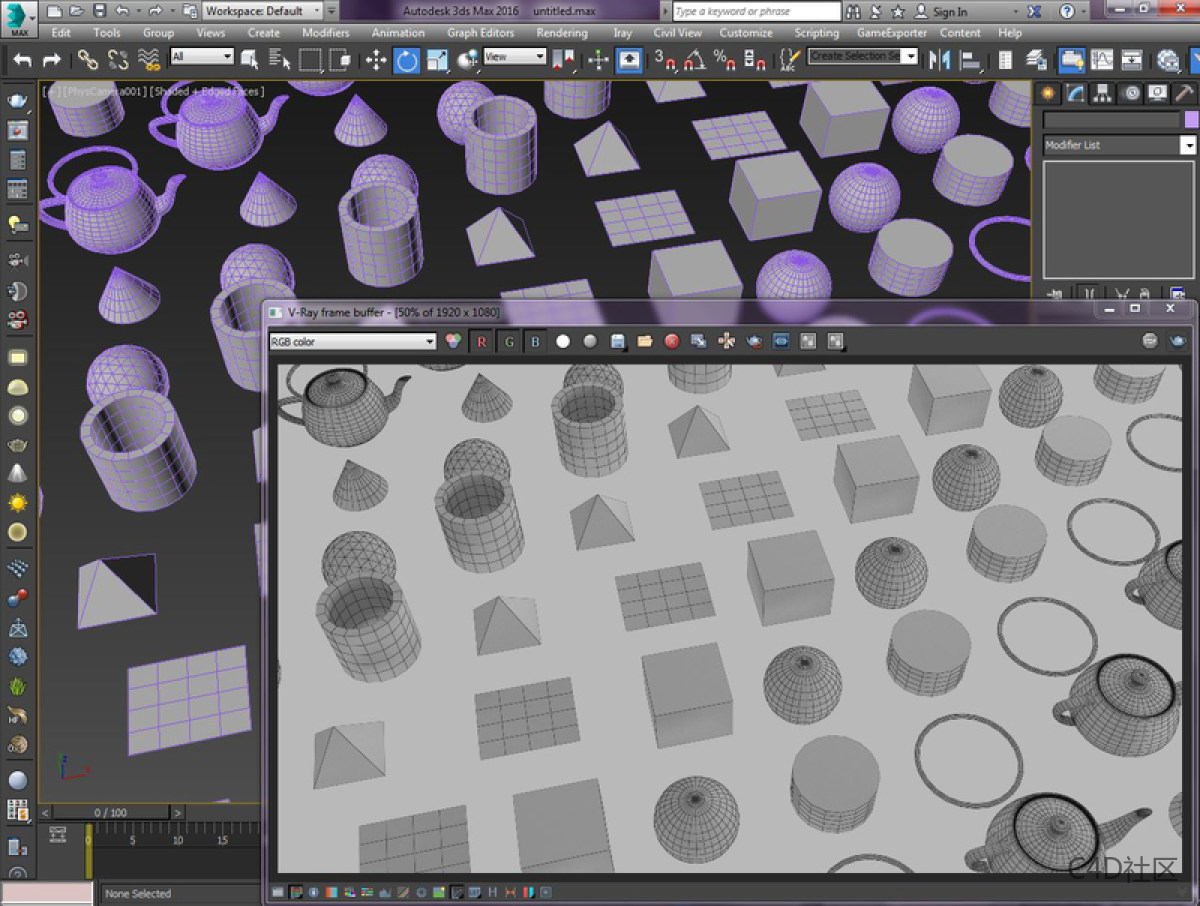Click Undo arrow in main toolbar
The height and width of the screenshot is (906, 1200).
click(x=22, y=61)
